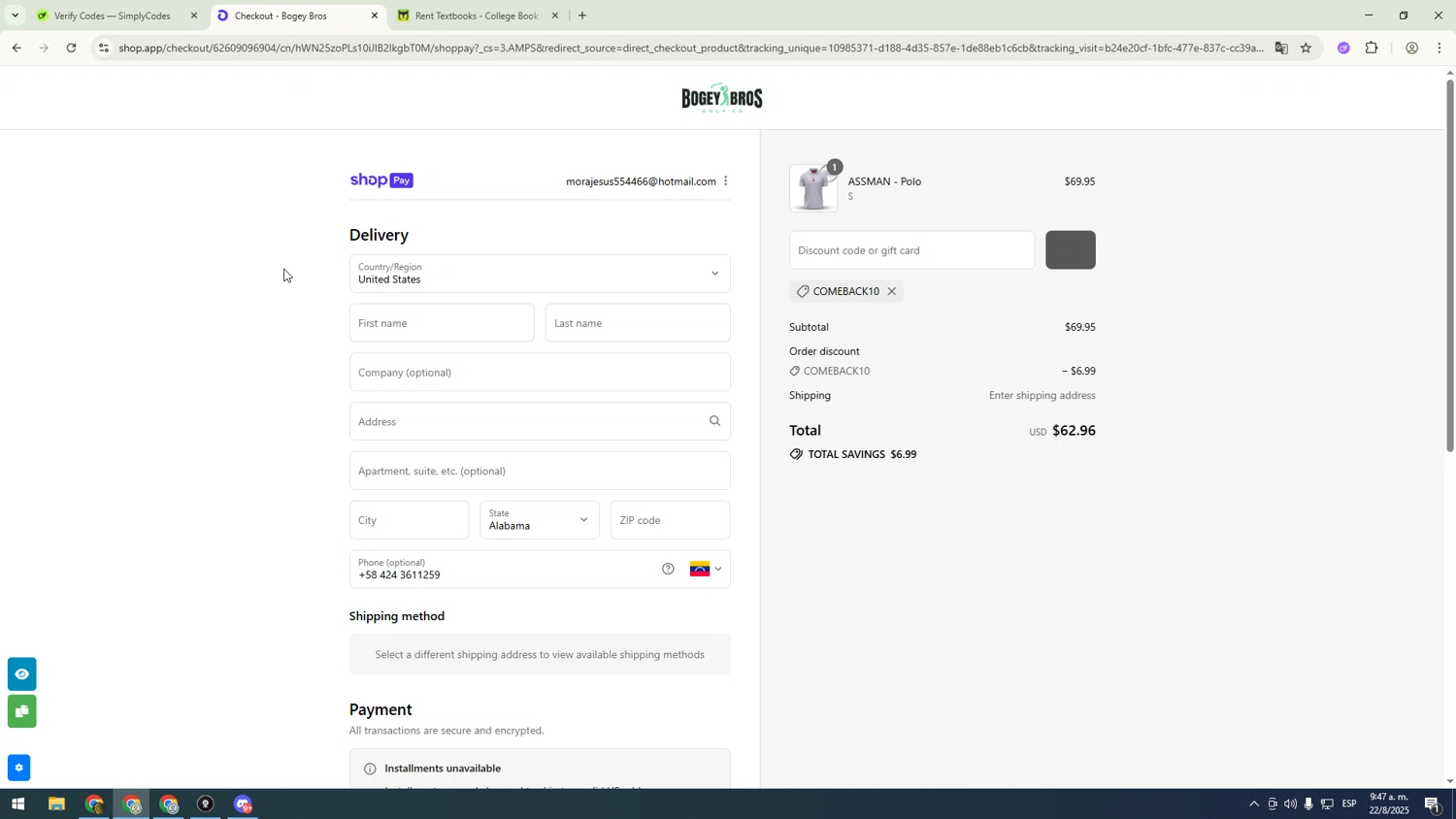The image size is (1456, 819).
Task: Expand the Country/Region dropdown
Action: pos(540,274)
